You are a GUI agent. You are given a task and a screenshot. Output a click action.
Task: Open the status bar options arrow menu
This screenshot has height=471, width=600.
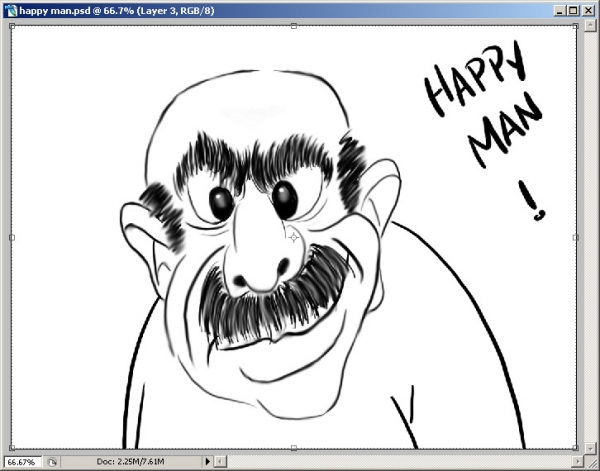click(207, 461)
